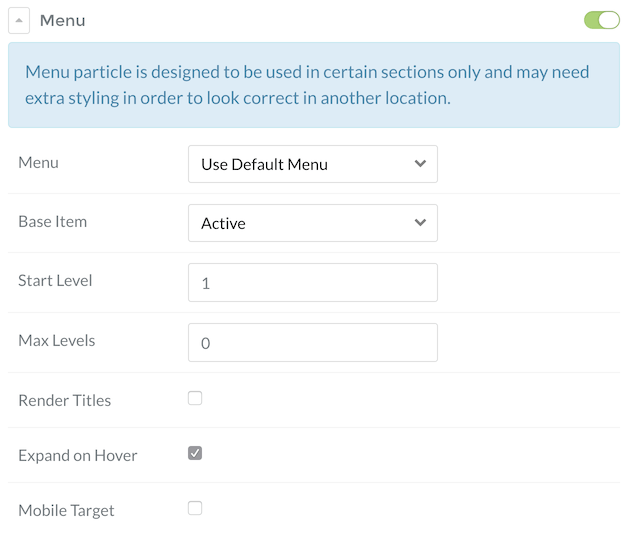Click the Max Levels field label
Viewport: 629px width, 538px height.
(57, 340)
